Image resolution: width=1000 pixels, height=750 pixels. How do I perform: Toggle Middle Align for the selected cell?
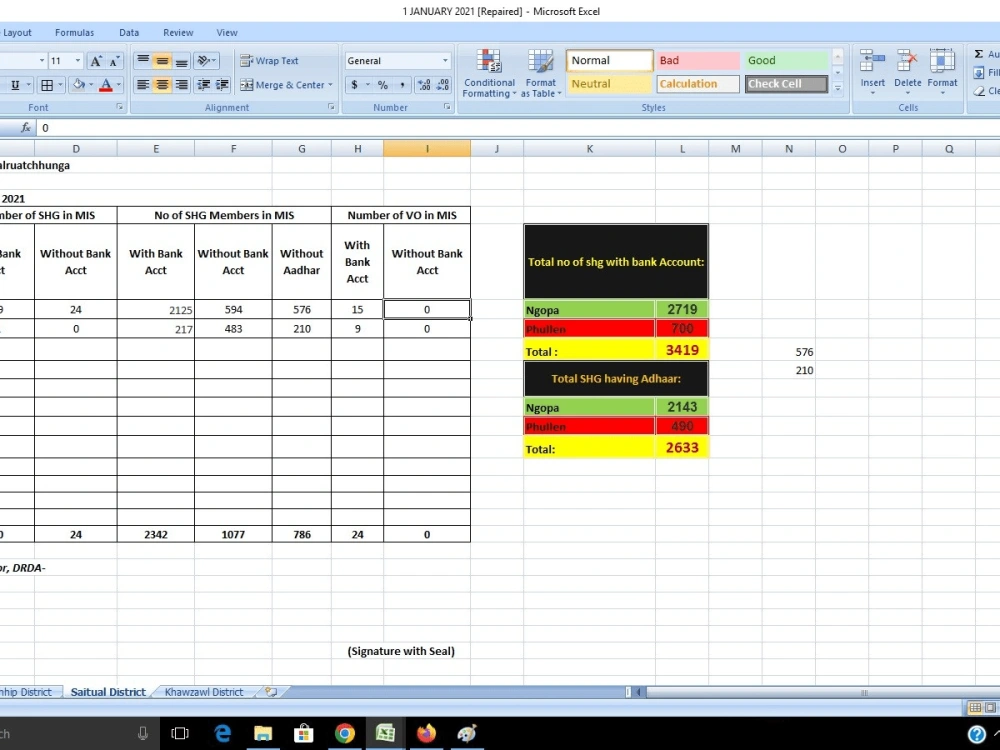[x=162, y=61]
